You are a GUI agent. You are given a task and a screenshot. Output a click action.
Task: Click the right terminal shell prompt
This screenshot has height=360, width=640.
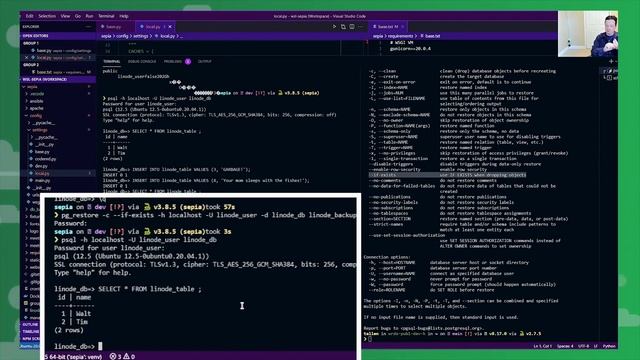point(367,339)
